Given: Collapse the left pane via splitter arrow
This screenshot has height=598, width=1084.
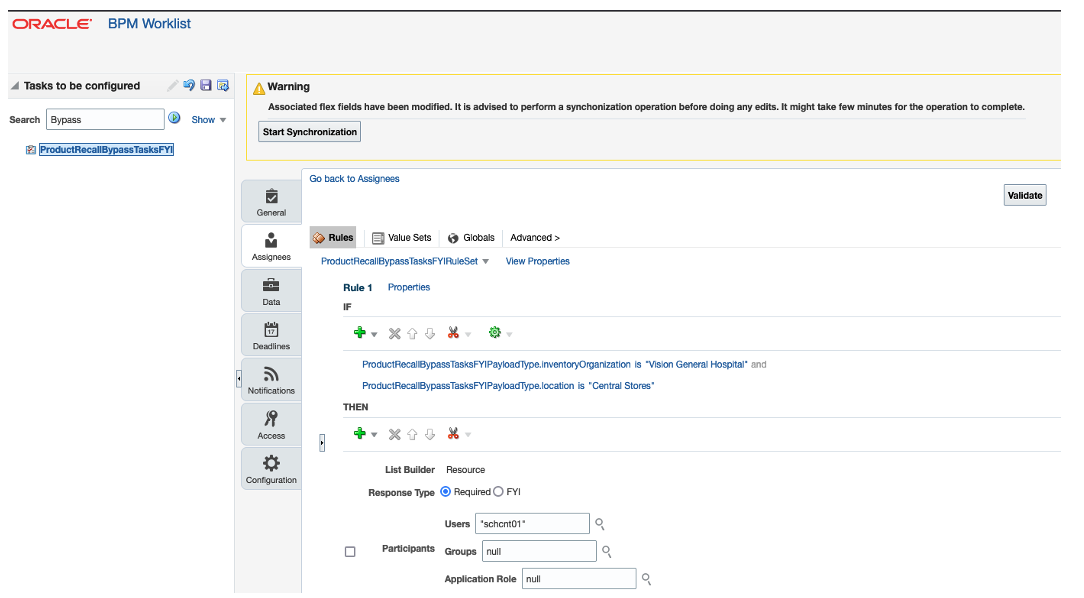Looking at the screenshot, I should pos(239,379).
